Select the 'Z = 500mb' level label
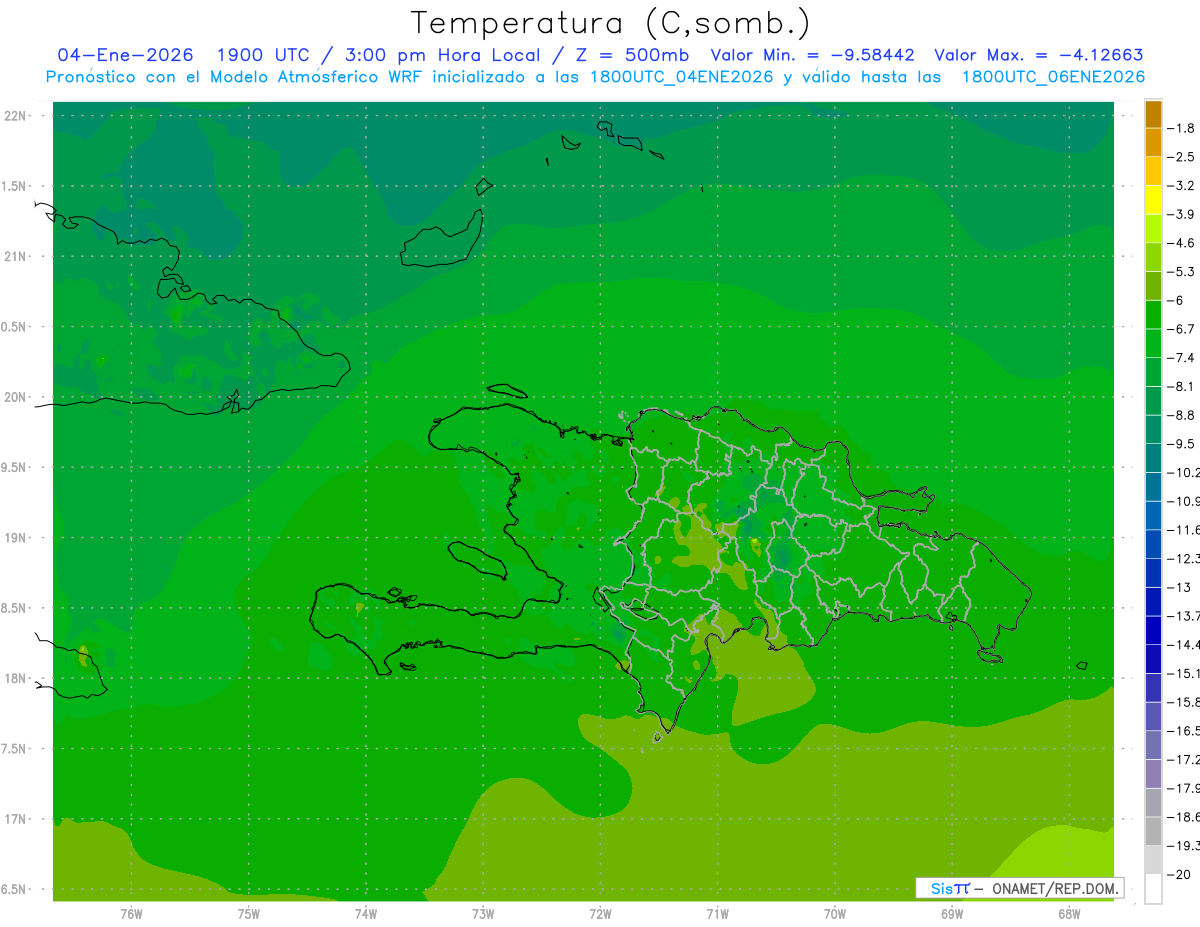Screen dimensions: 1200x927 (631, 55)
